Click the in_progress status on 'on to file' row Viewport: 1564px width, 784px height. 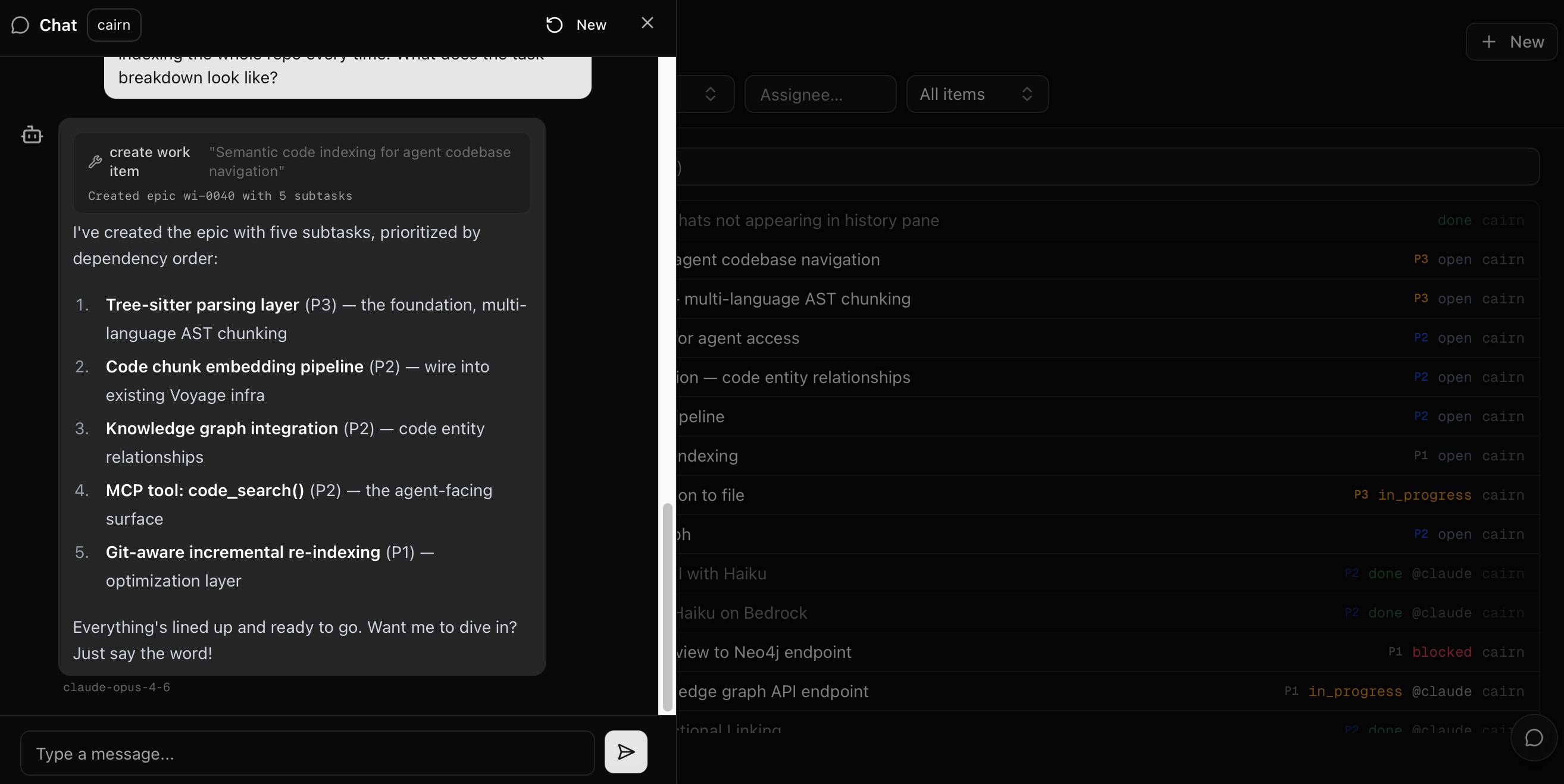tap(1424, 495)
